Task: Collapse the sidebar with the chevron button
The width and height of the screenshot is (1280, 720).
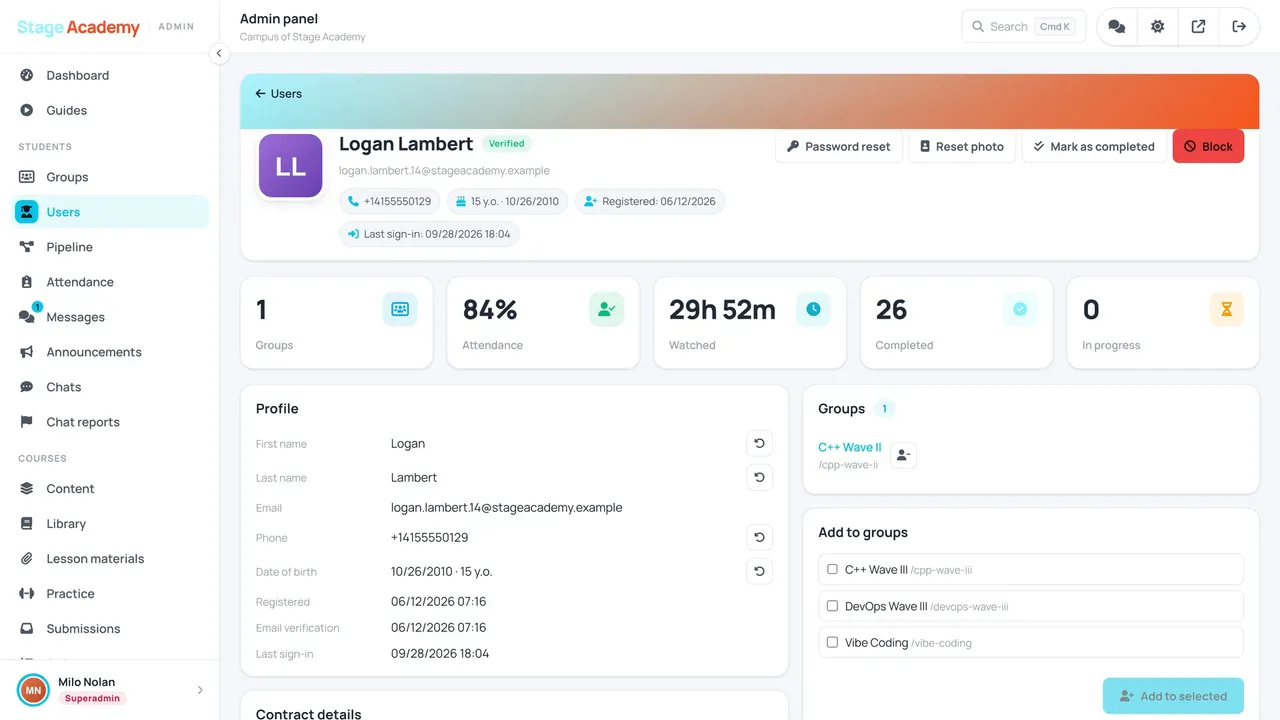Action: (x=219, y=54)
